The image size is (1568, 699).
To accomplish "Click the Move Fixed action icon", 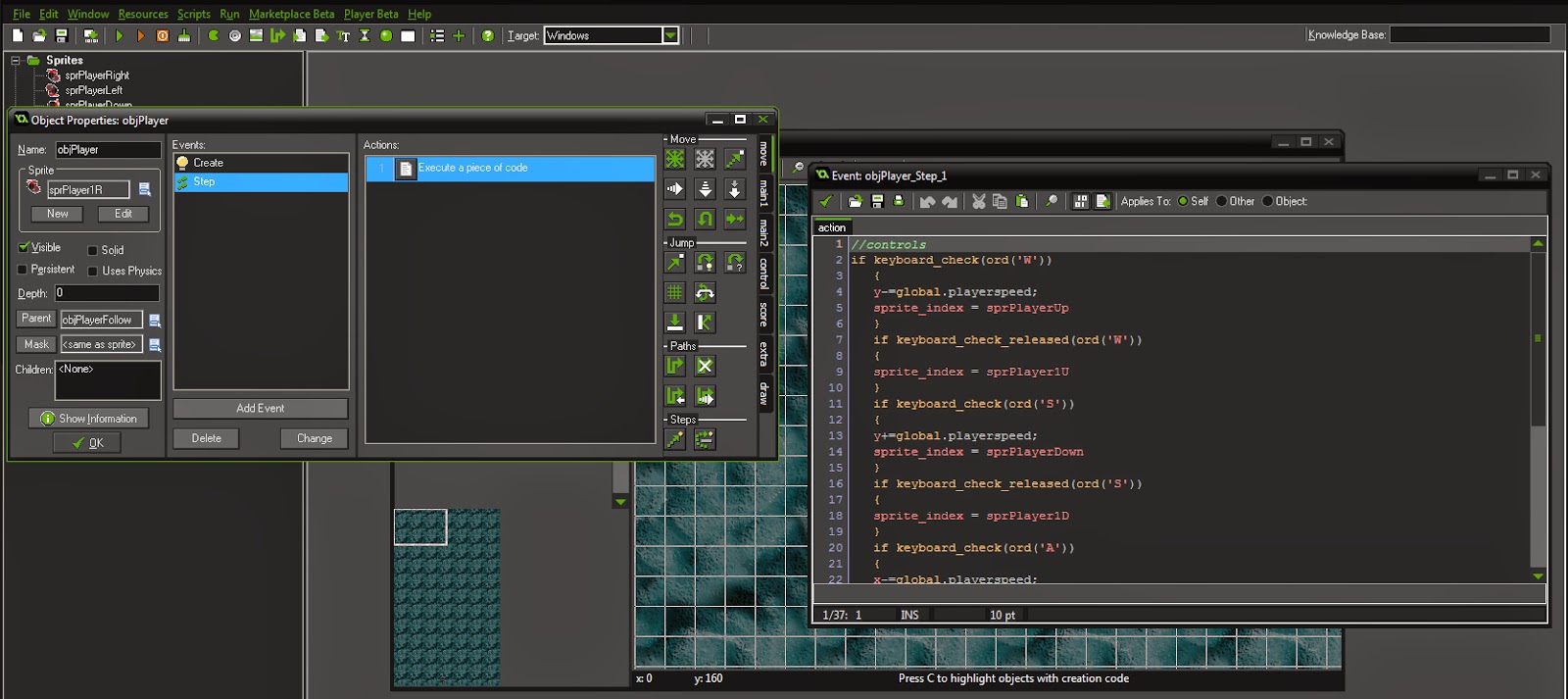I will (675, 159).
